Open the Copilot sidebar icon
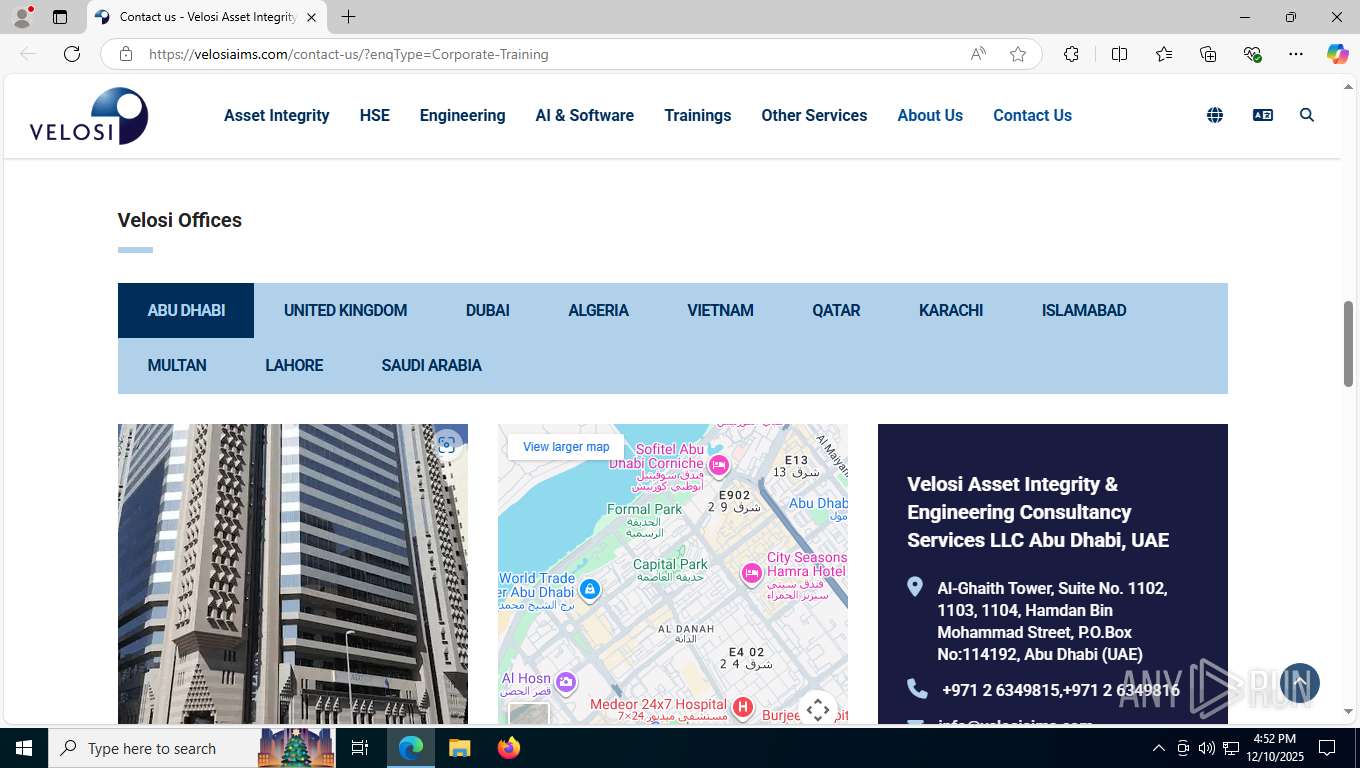Viewport: 1360px width, 768px height. pyautogui.click(x=1338, y=54)
